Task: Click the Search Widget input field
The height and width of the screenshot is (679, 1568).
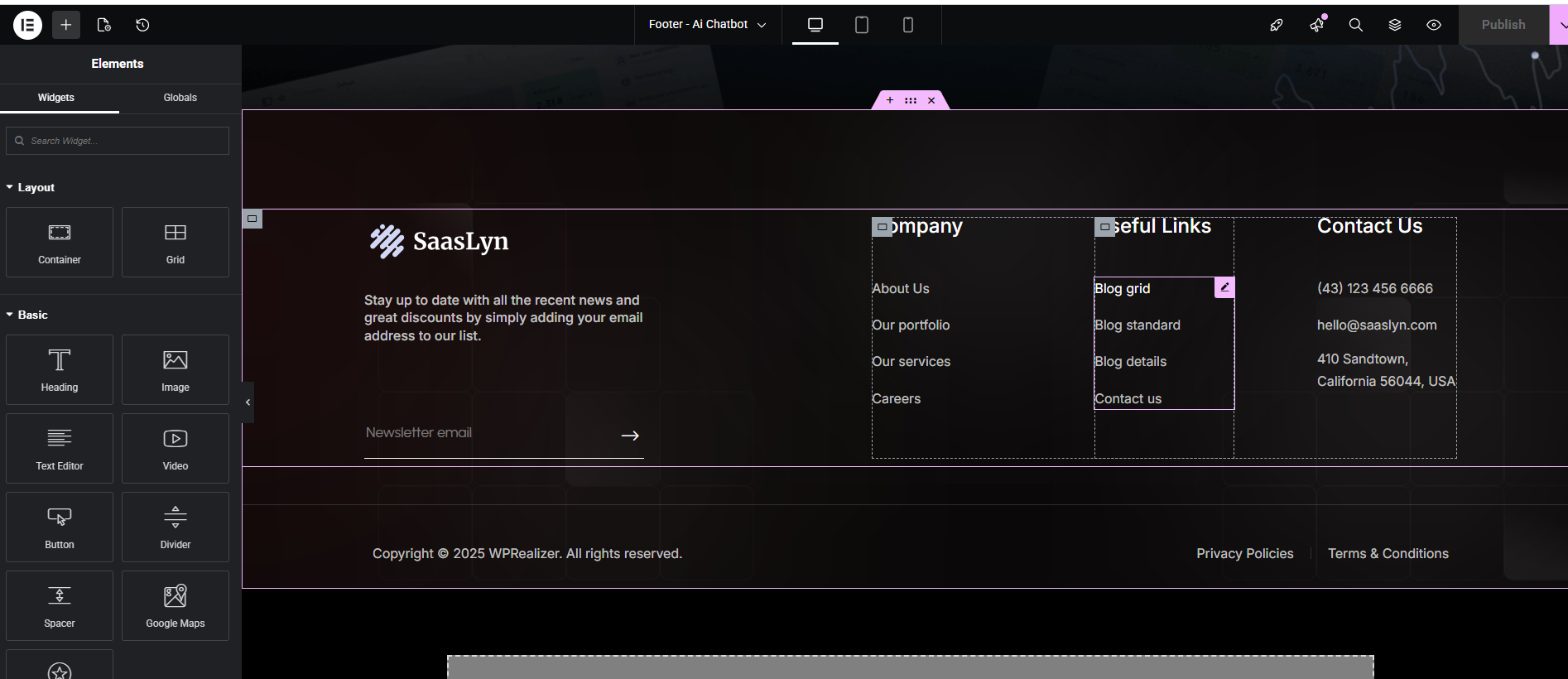Action: coord(118,141)
